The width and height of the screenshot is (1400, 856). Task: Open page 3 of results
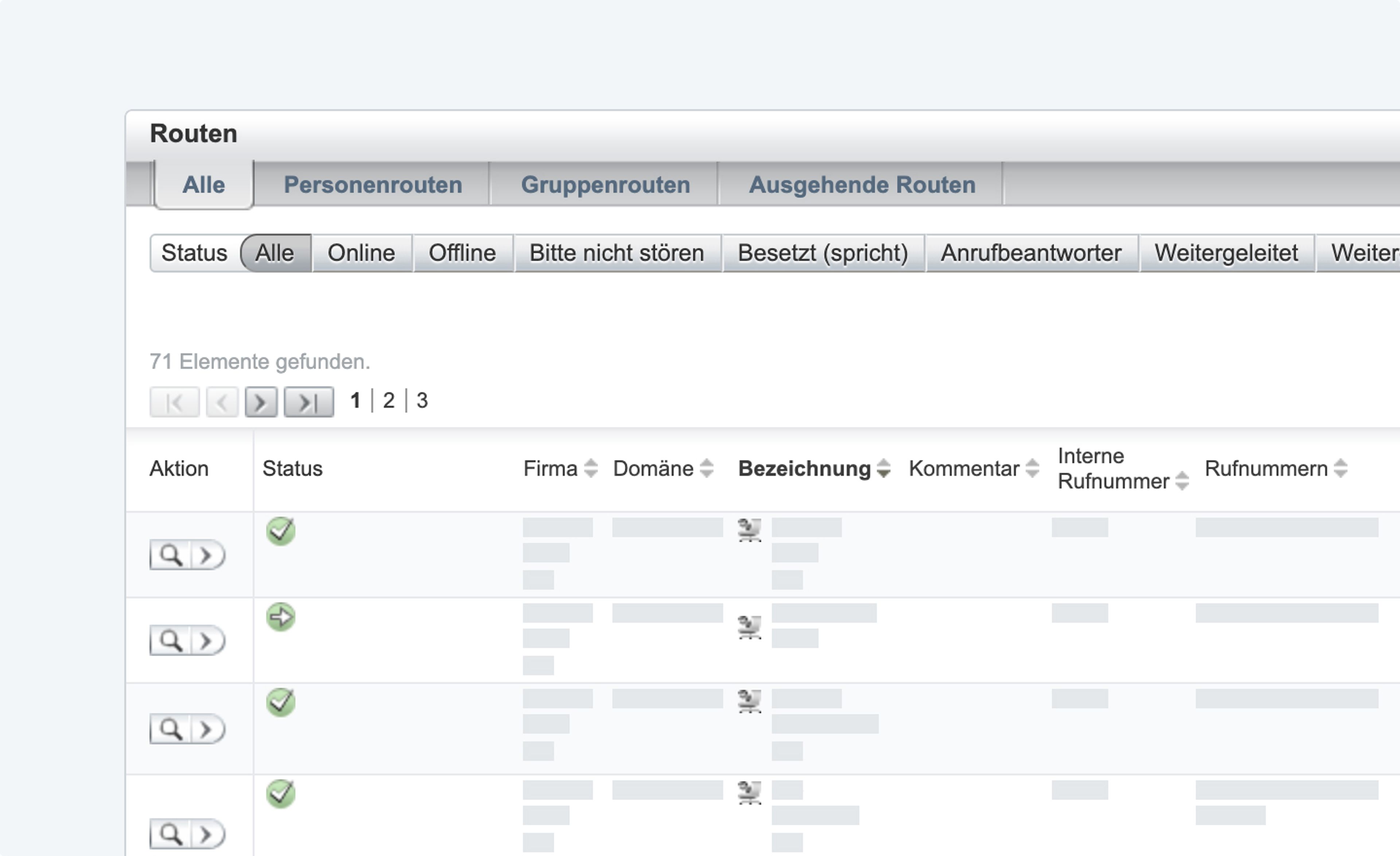(x=421, y=401)
